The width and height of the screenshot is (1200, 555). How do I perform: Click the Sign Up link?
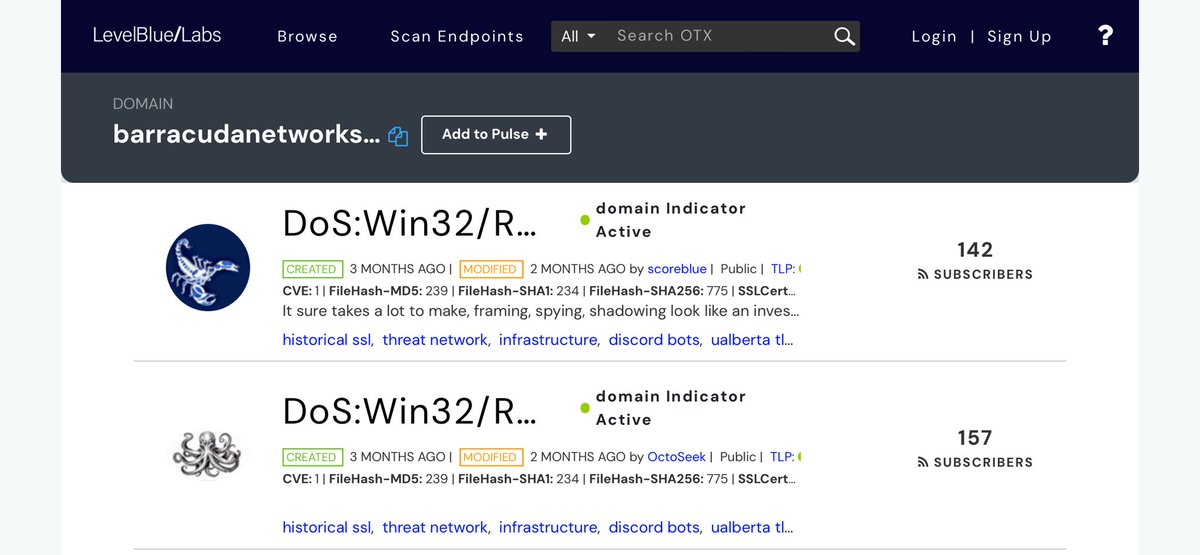(1019, 36)
